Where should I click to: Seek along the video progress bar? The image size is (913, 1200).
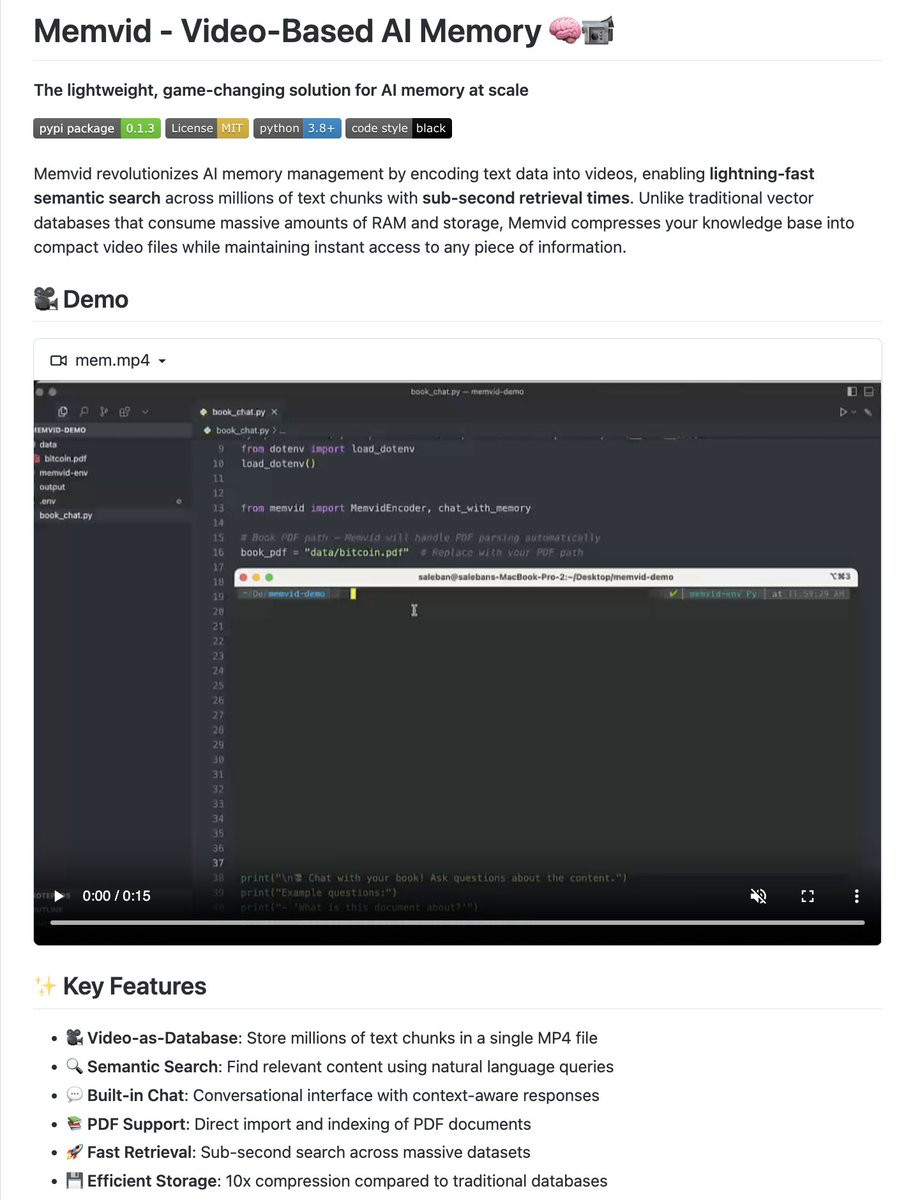pos(457,922)
